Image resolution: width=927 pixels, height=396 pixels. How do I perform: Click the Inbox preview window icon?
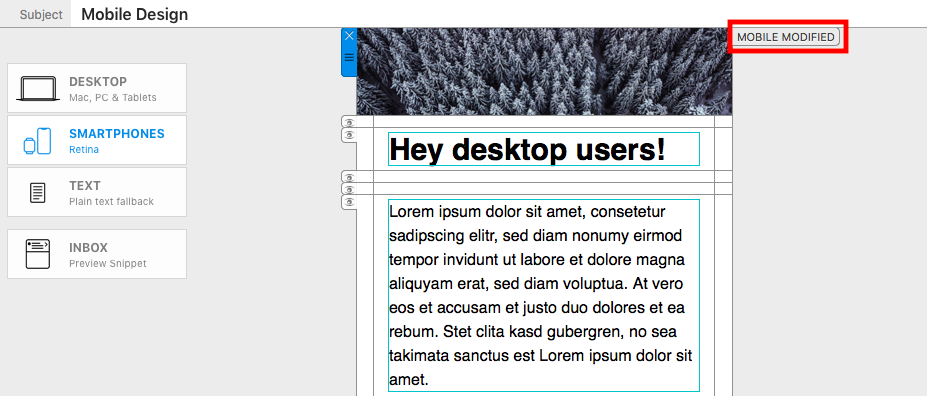click(x=38, y=254)
